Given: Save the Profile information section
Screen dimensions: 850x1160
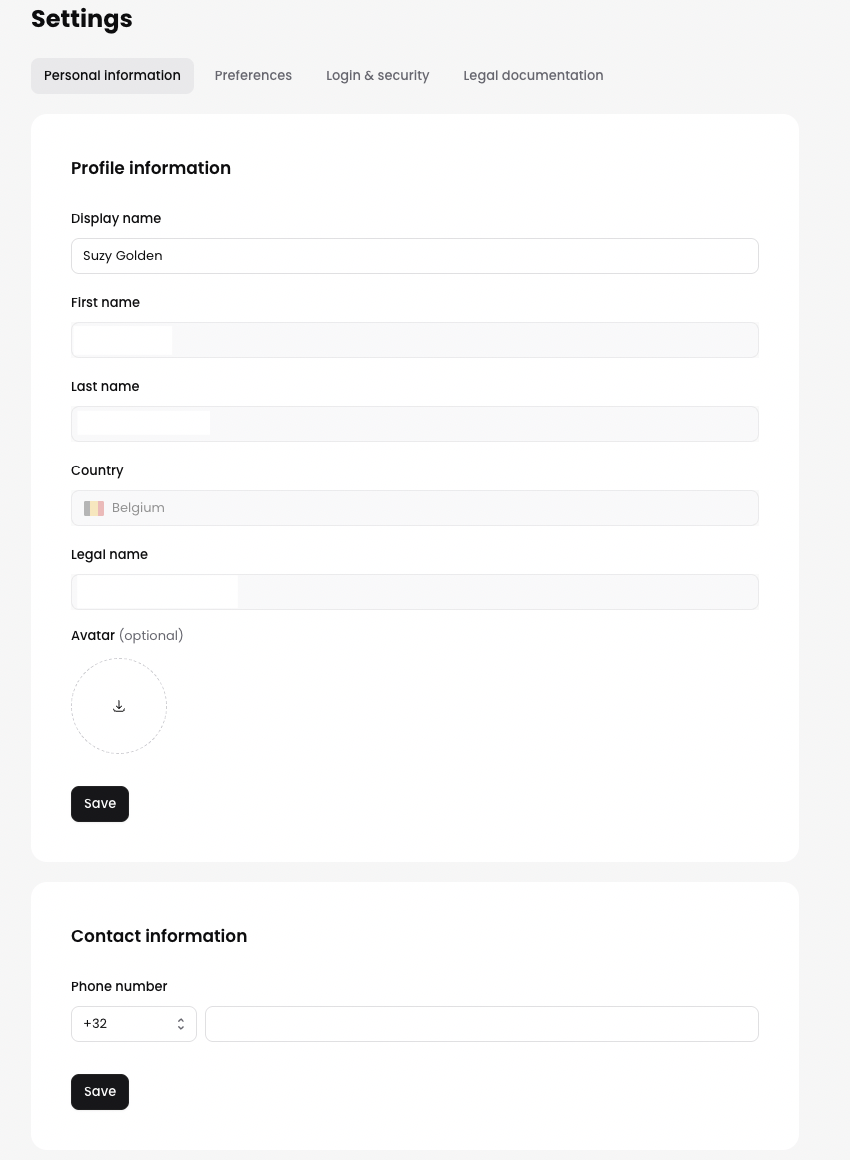Looking at the screenshot, I should pyautogui.click(x=100, y=804).
